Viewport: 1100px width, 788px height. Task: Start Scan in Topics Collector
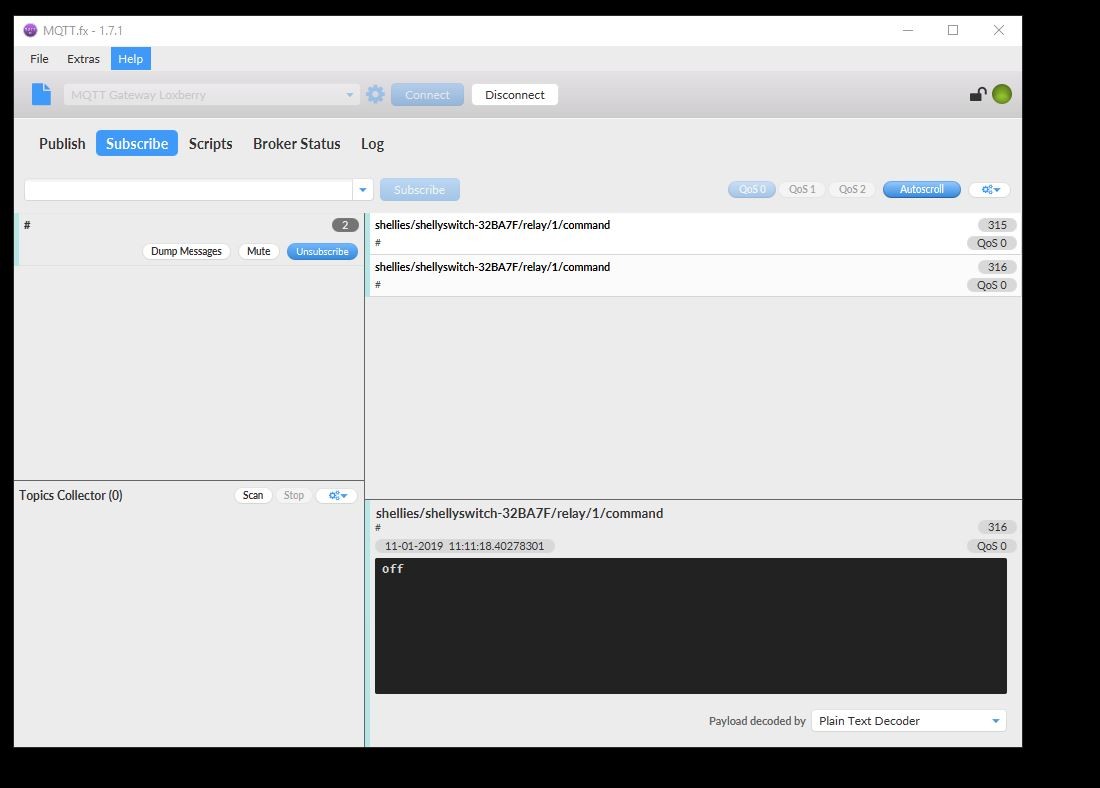pyautogui.click(x=253, y=495)
